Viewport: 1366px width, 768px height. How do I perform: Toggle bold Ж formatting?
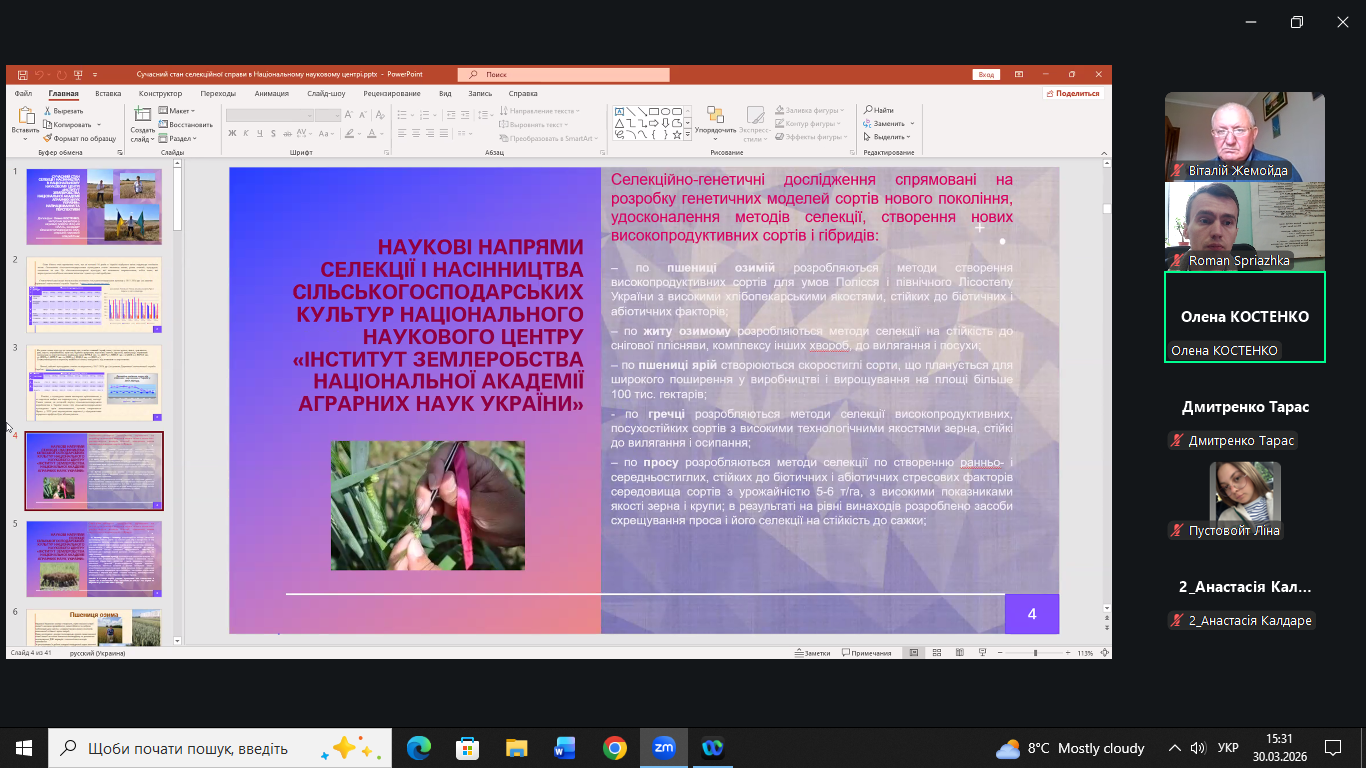point(233,133)
